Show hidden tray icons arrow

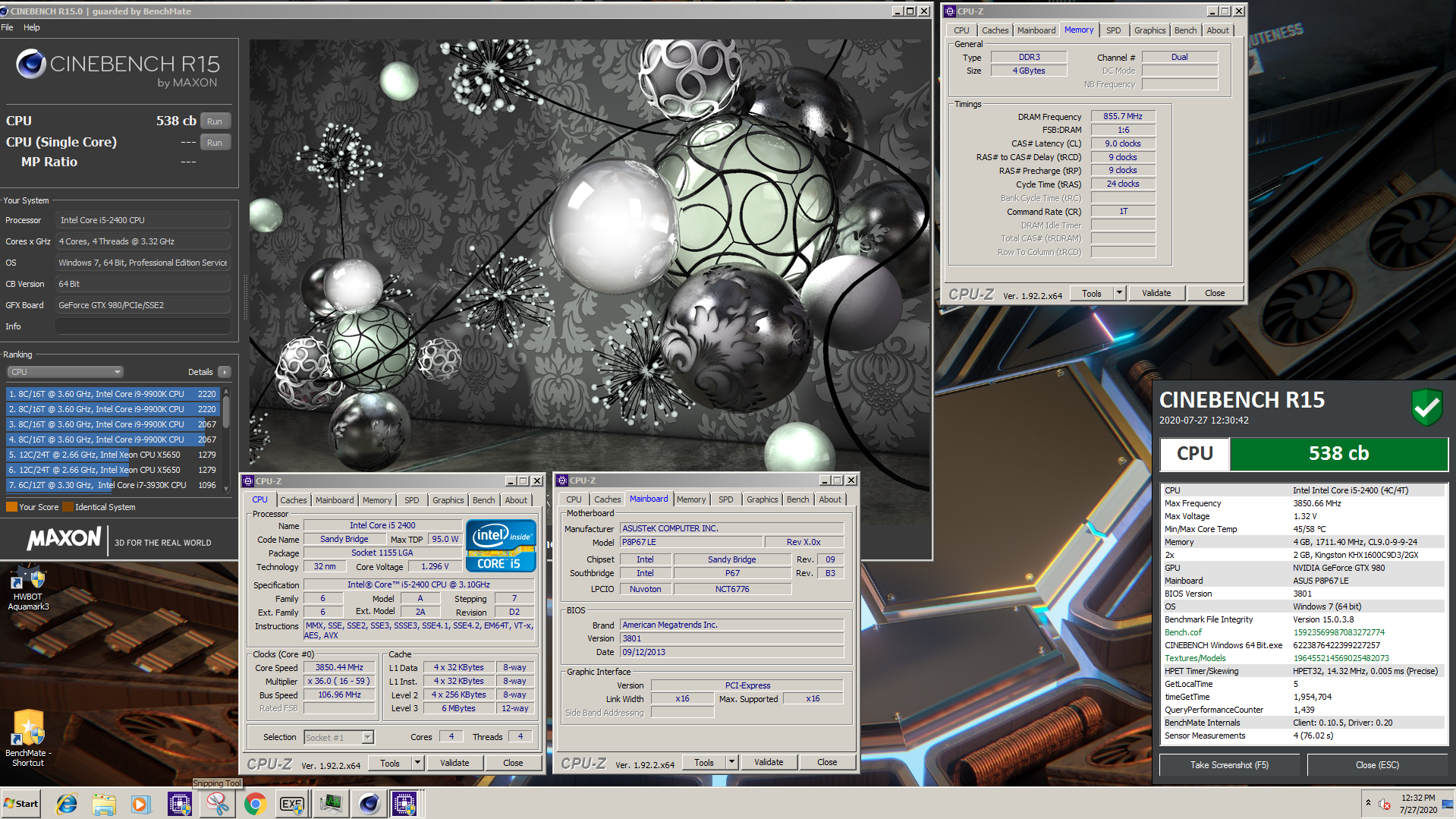point(1368,803)
